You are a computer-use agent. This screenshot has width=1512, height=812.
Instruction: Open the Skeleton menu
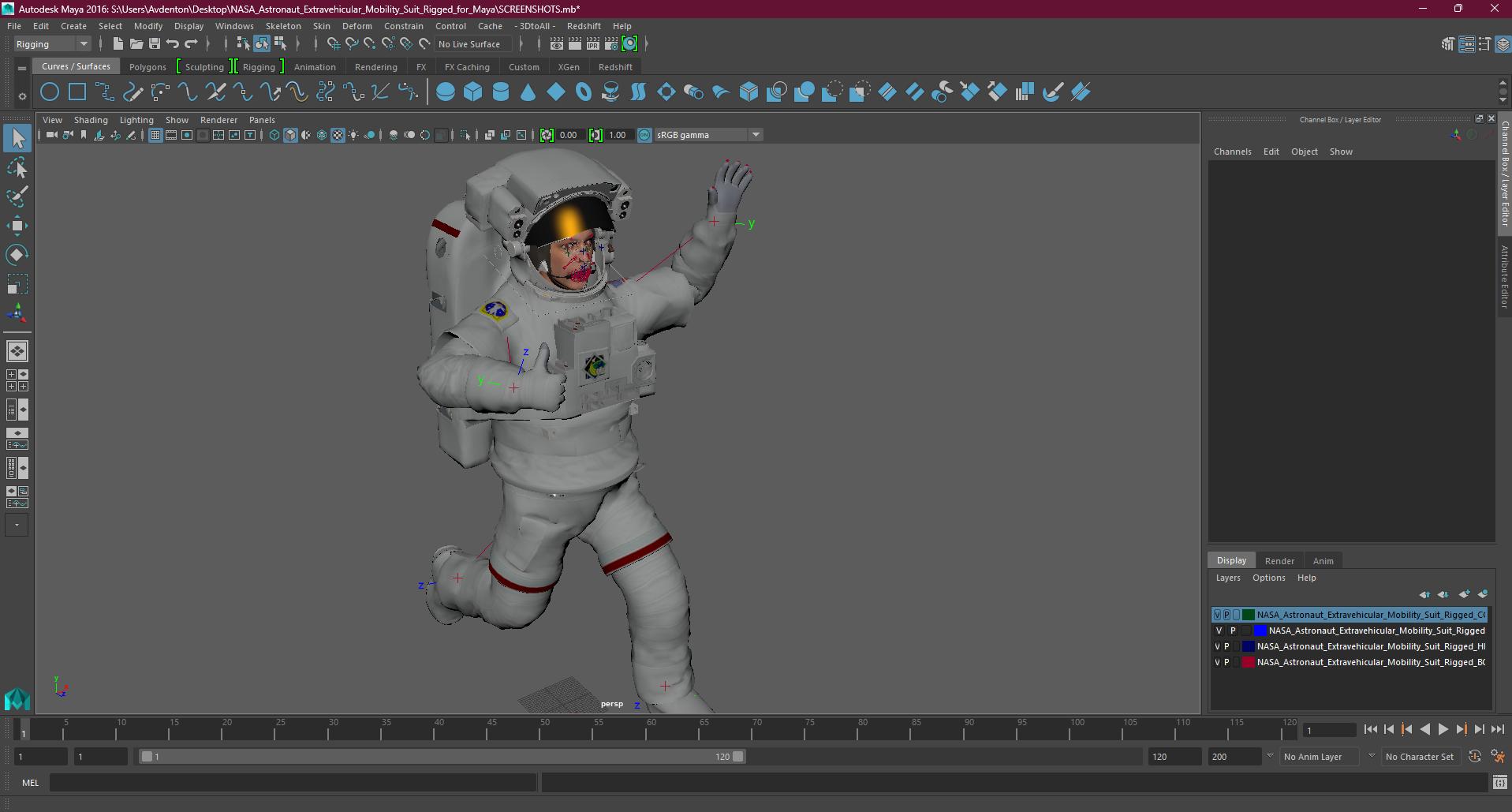tap(283, 26)
